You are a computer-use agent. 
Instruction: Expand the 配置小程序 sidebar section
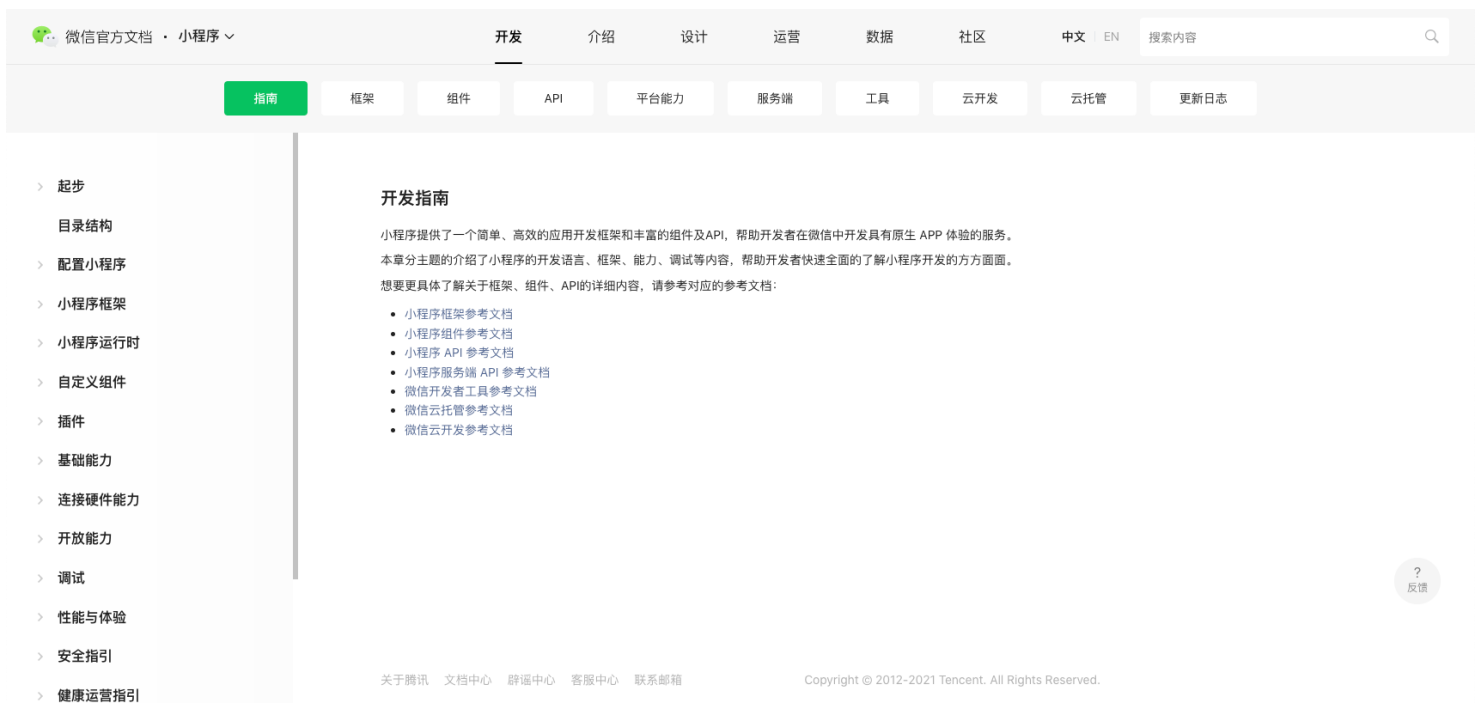92,264
